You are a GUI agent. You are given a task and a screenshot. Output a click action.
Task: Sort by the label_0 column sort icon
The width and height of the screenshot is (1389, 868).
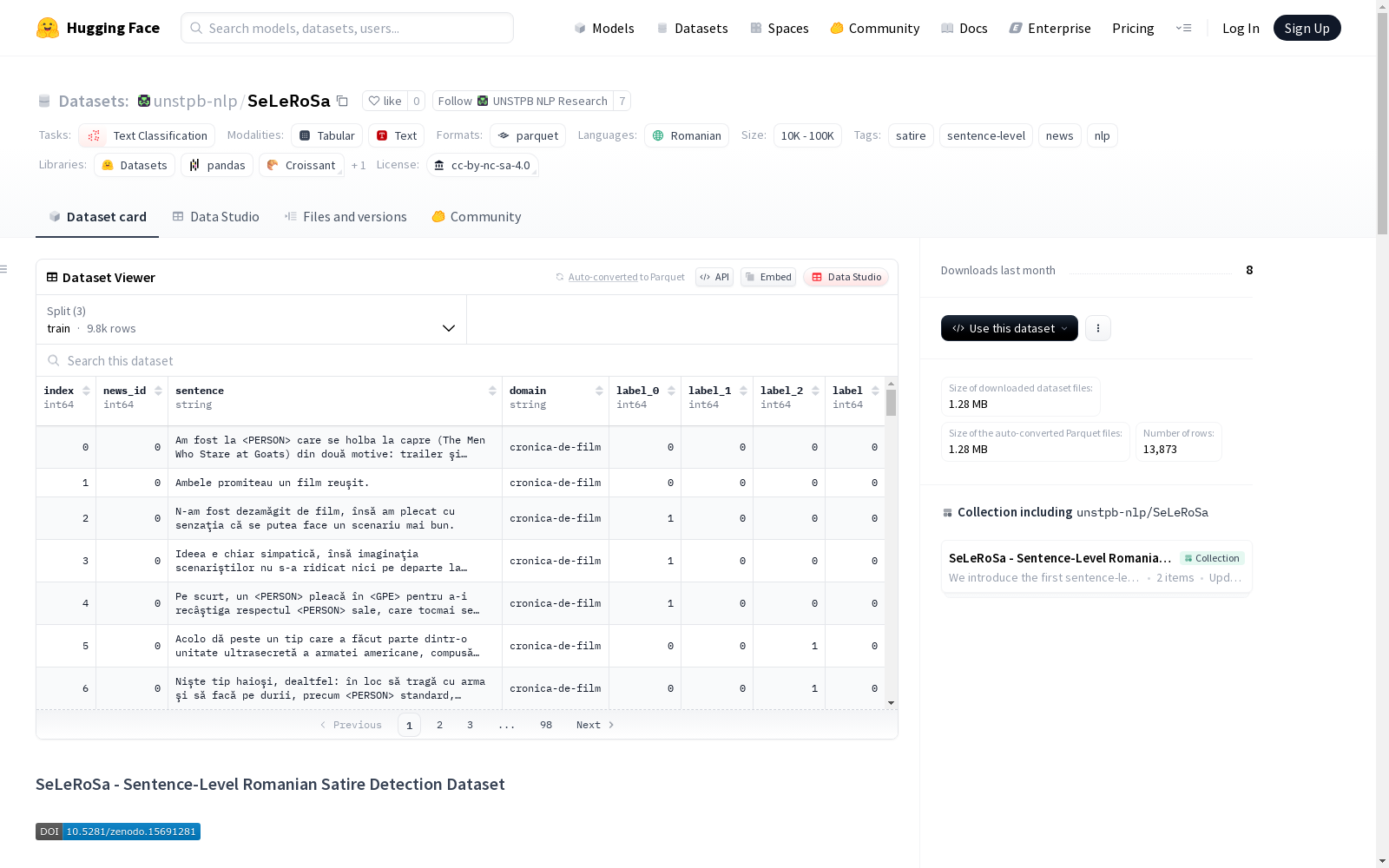(671, 391)
